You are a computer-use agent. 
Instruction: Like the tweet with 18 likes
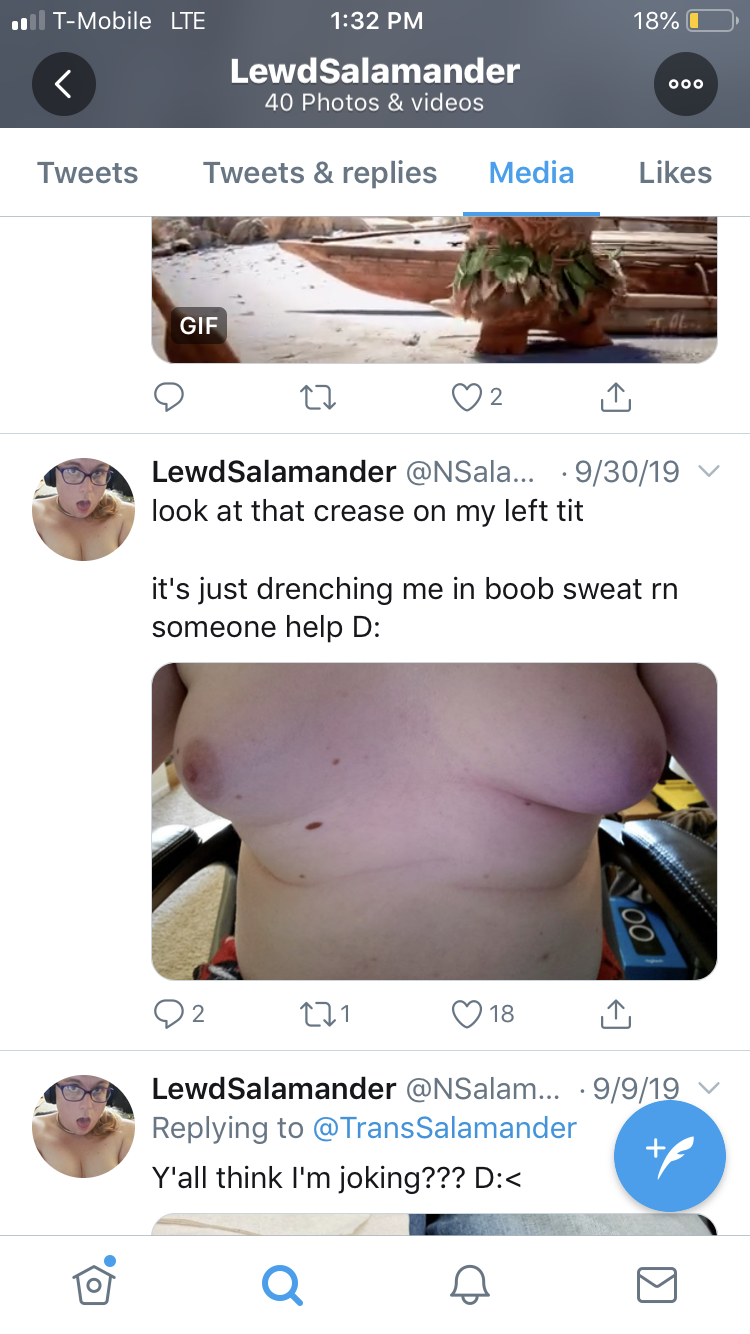tap(483, 1014)
